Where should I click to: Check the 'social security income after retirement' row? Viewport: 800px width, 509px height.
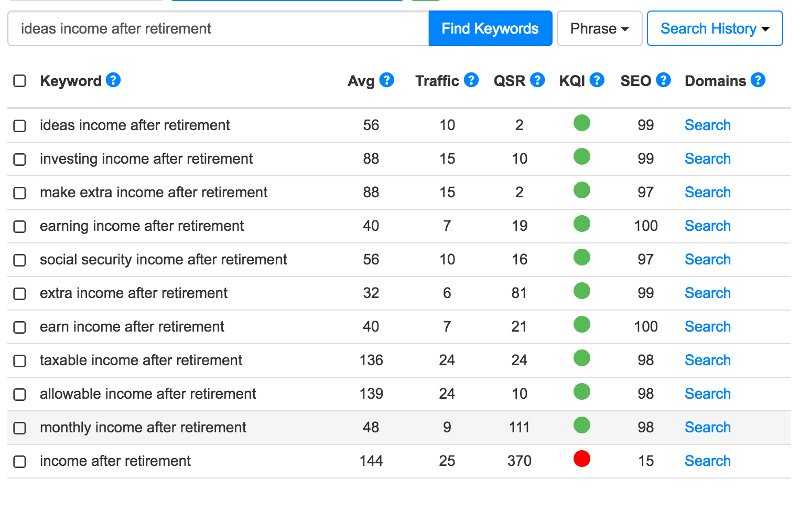(x=19, y=260)
